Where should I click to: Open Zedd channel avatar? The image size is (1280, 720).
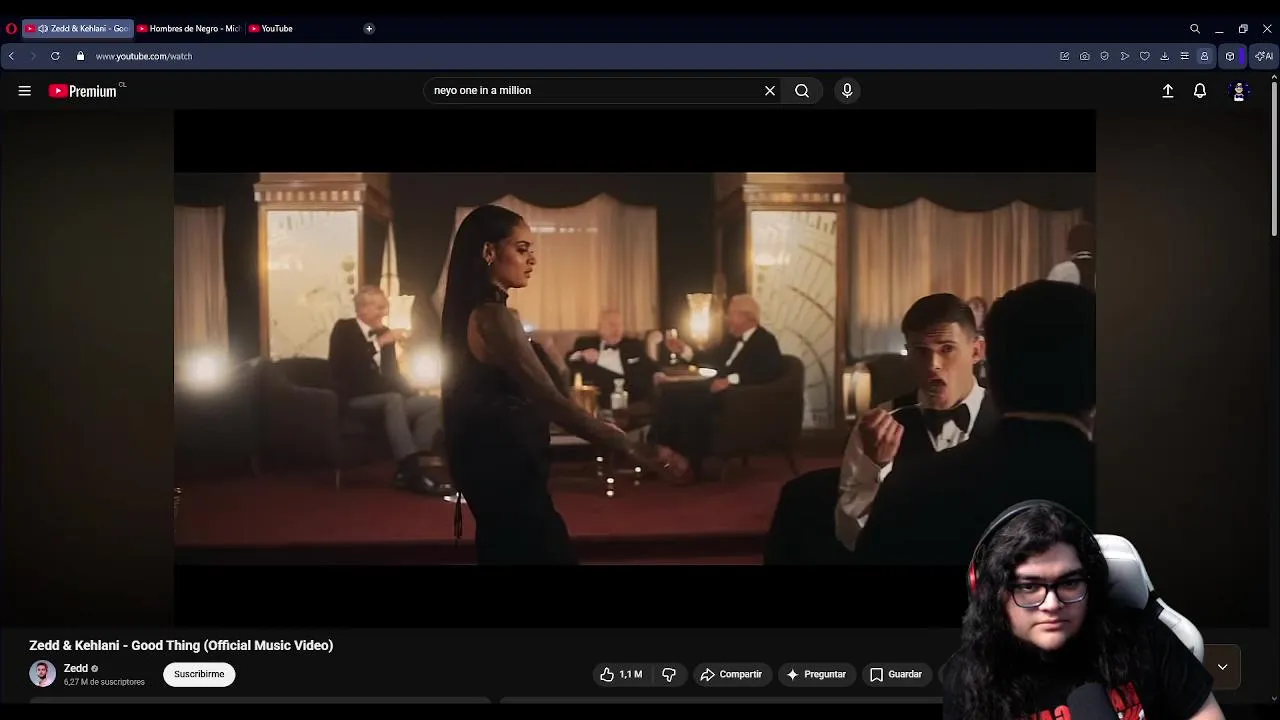[43, 674]
